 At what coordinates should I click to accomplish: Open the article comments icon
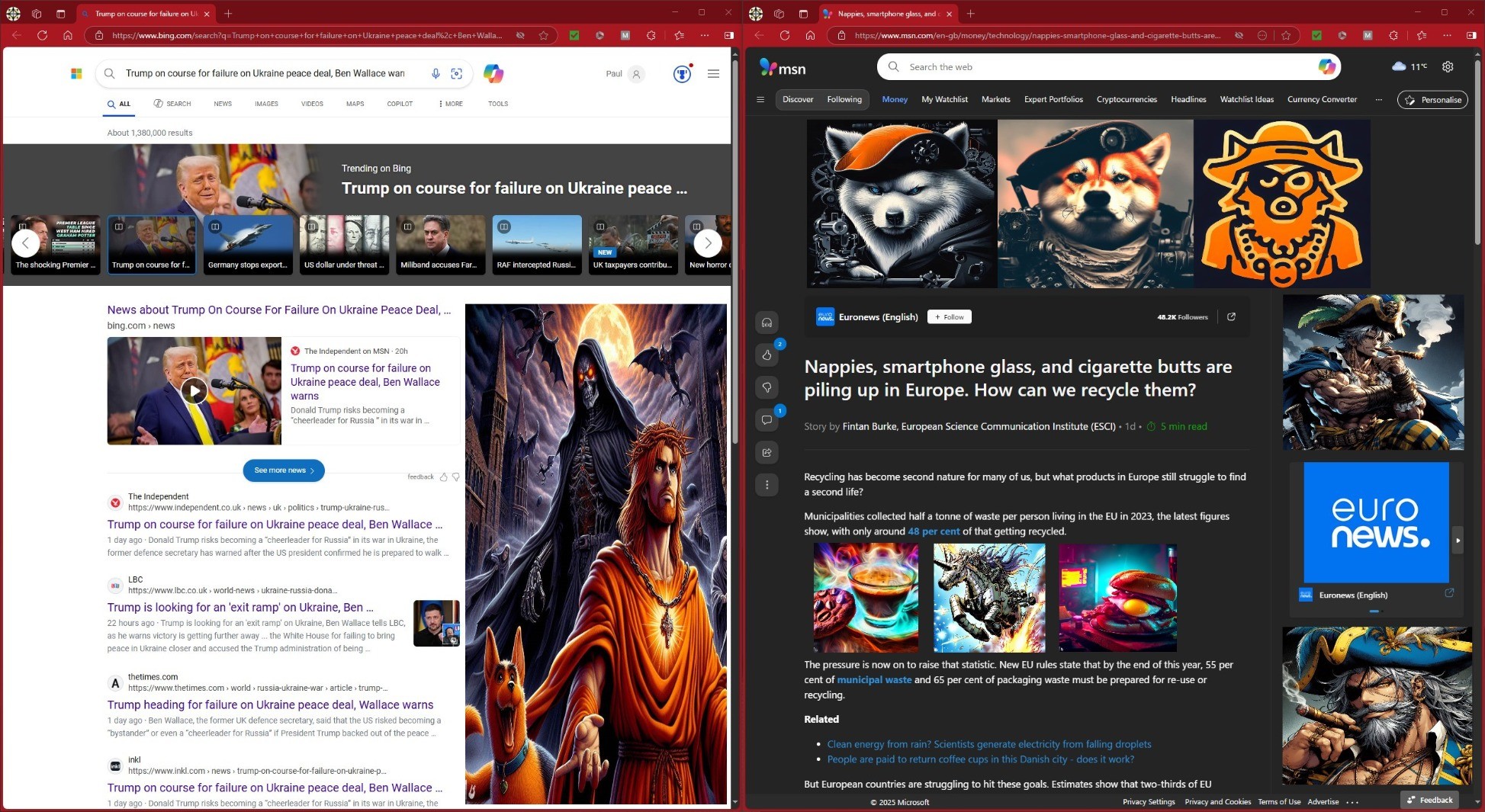tap(767, 420)
